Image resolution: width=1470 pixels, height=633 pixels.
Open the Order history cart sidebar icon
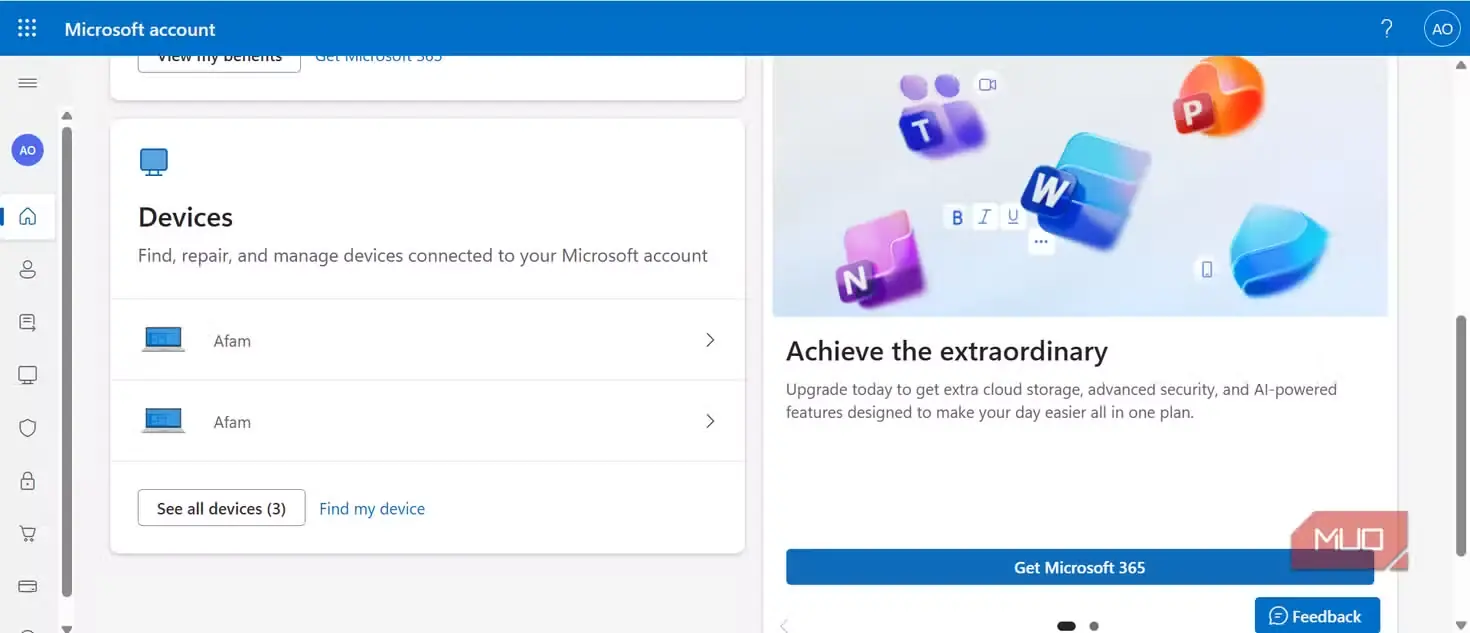point(28,534)
